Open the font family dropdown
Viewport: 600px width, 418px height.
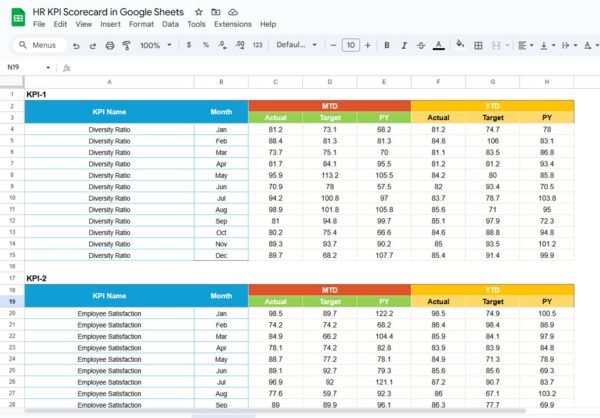point(295,45)
